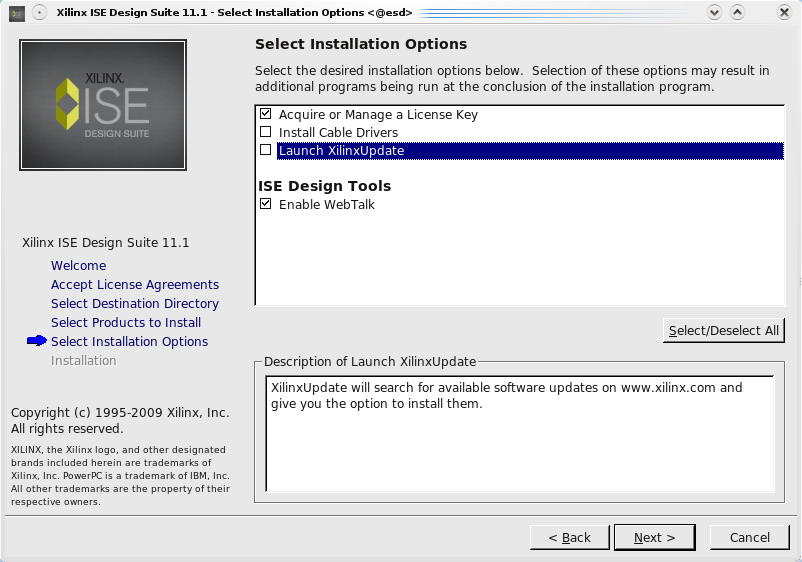
Task: Select the Enable WebTalk label
Action: (326, 205)
